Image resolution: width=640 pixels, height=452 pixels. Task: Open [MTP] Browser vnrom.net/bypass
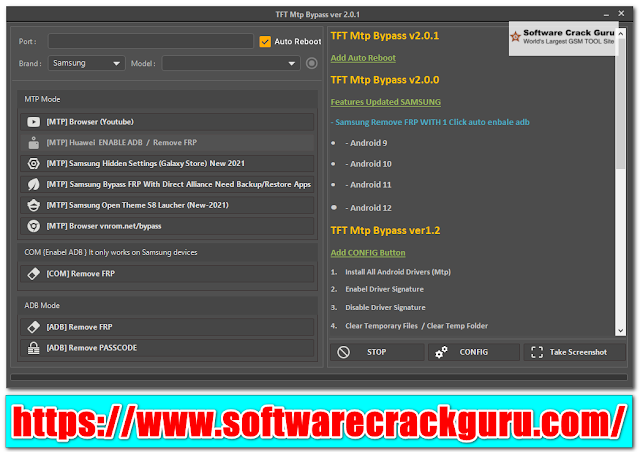pyautogui.click(x=167, y=226)
